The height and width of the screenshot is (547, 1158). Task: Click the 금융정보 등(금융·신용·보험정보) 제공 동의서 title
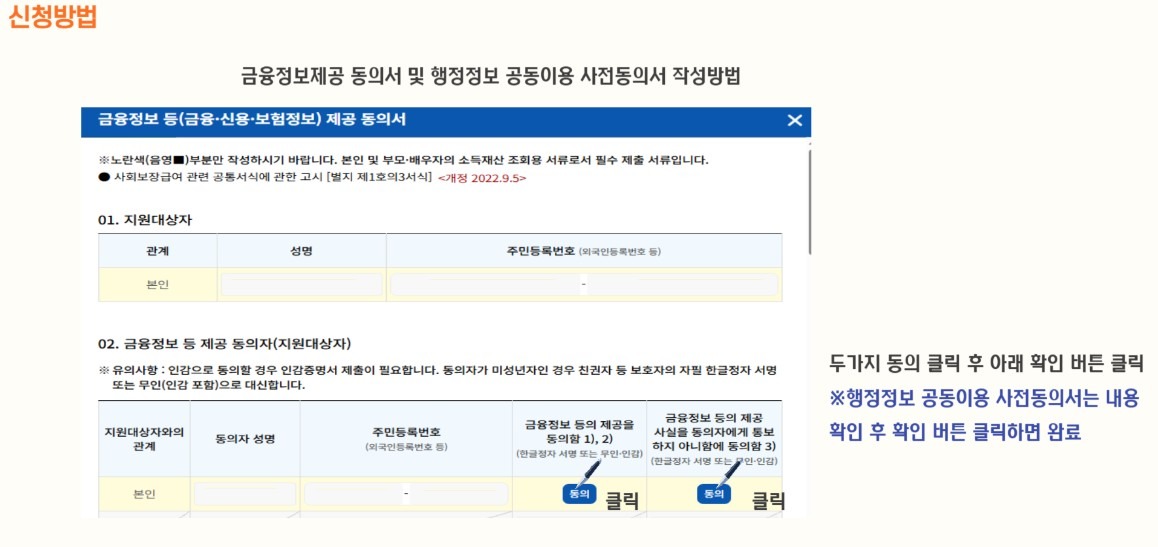pyautogui.click(x=252, y=119)
